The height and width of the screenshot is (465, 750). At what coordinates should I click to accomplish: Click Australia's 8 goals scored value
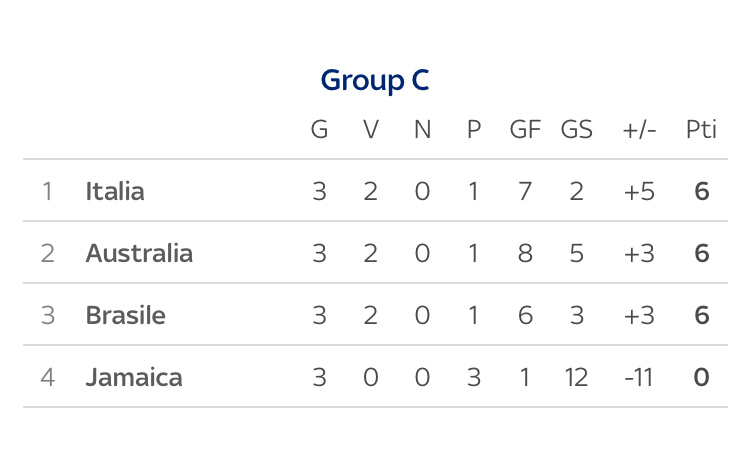point(525,253)
